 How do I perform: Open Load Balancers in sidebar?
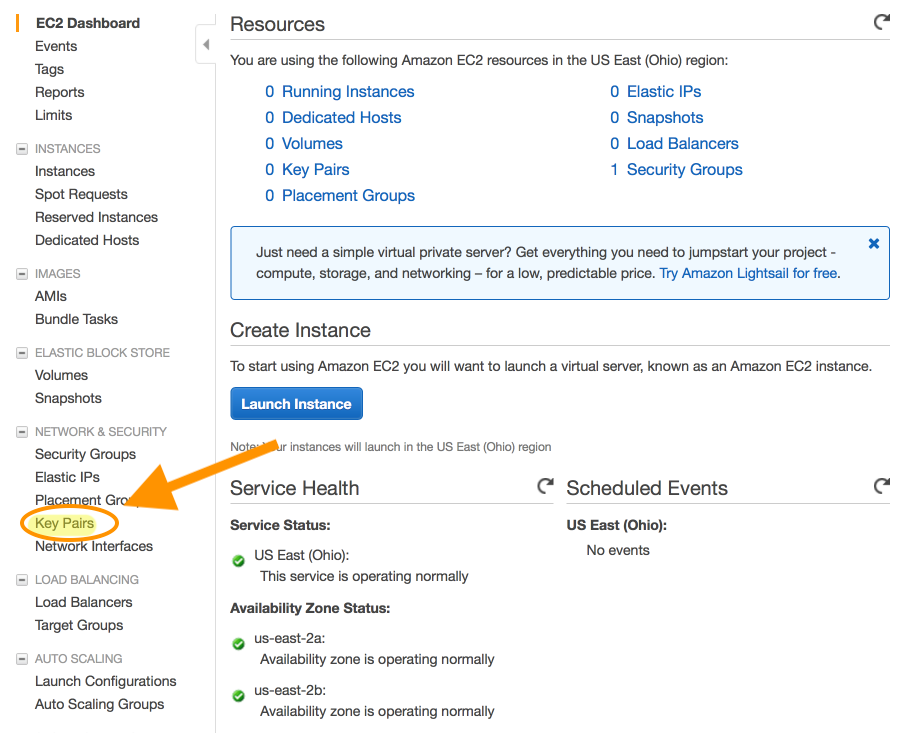click(x=84, y=602)
